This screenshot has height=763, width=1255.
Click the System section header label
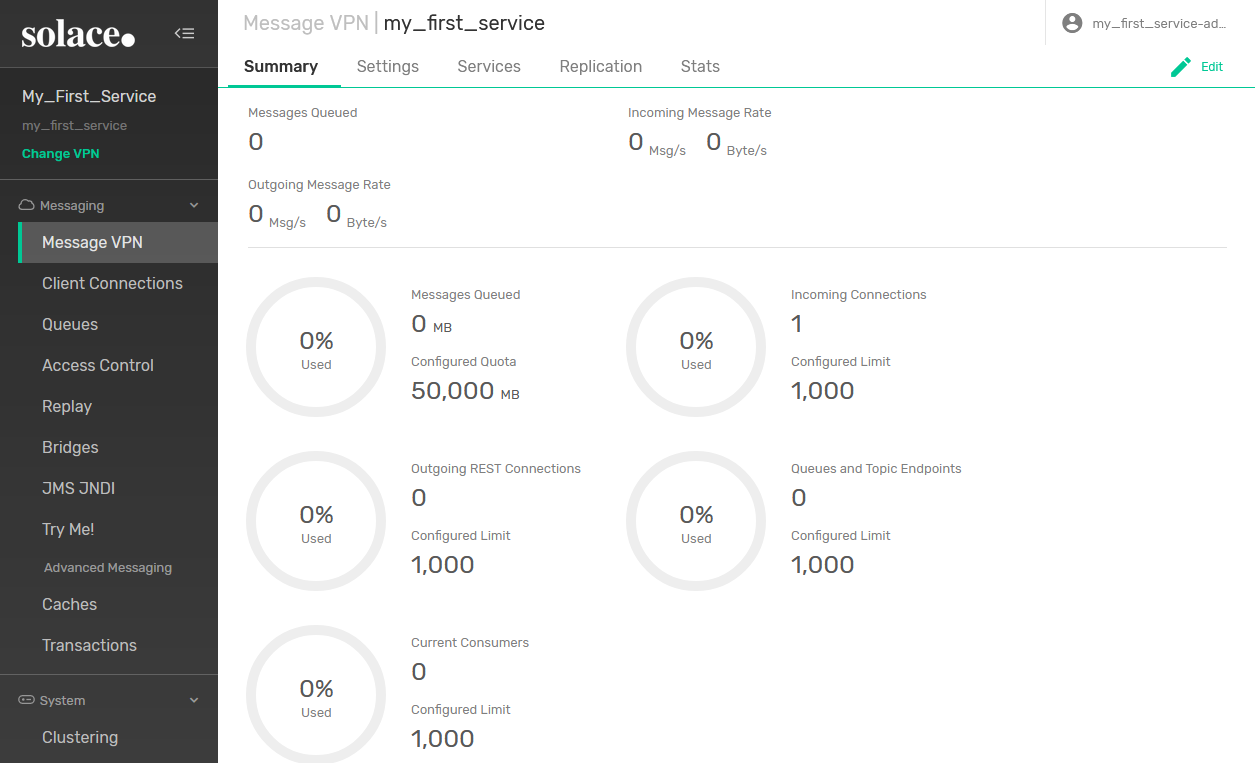coord(63,700)
